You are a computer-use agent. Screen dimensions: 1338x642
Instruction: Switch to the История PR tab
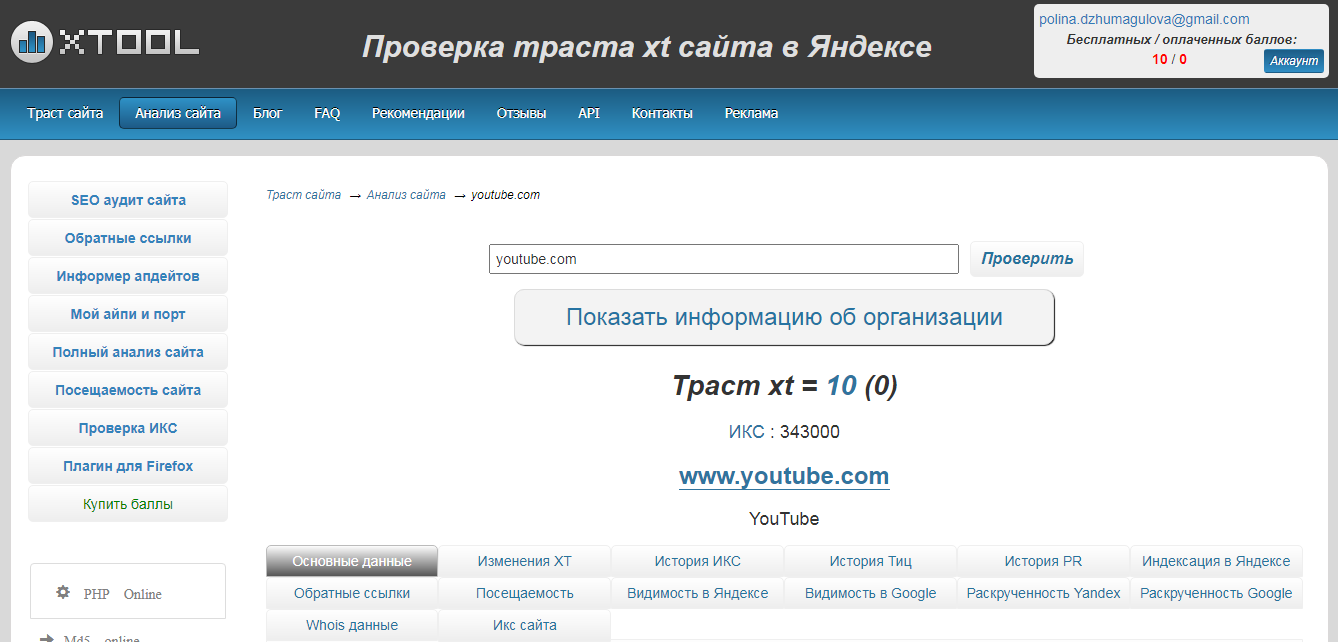[x=1044, y=561]
